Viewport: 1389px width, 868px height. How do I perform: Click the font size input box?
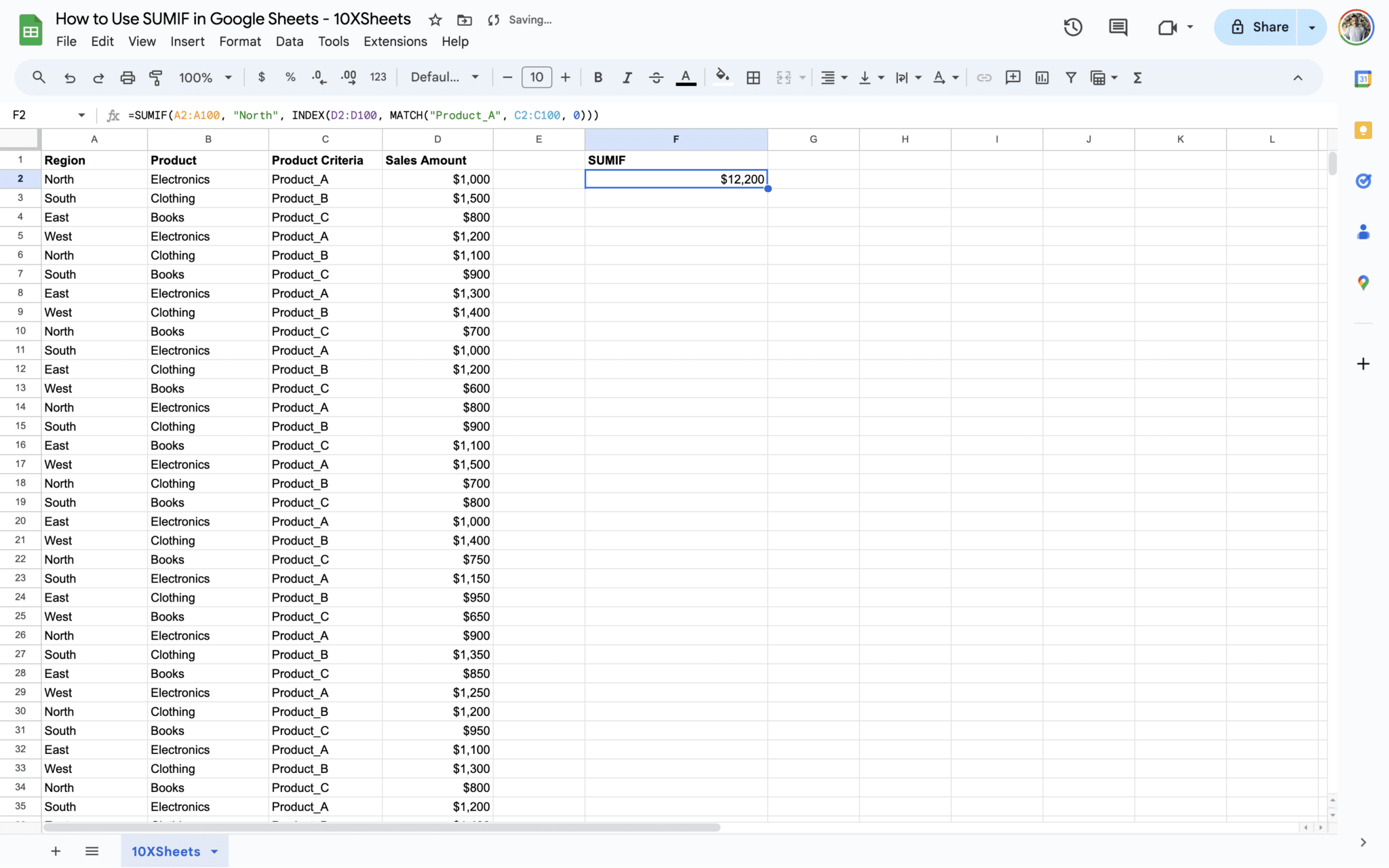pos(536,77)
